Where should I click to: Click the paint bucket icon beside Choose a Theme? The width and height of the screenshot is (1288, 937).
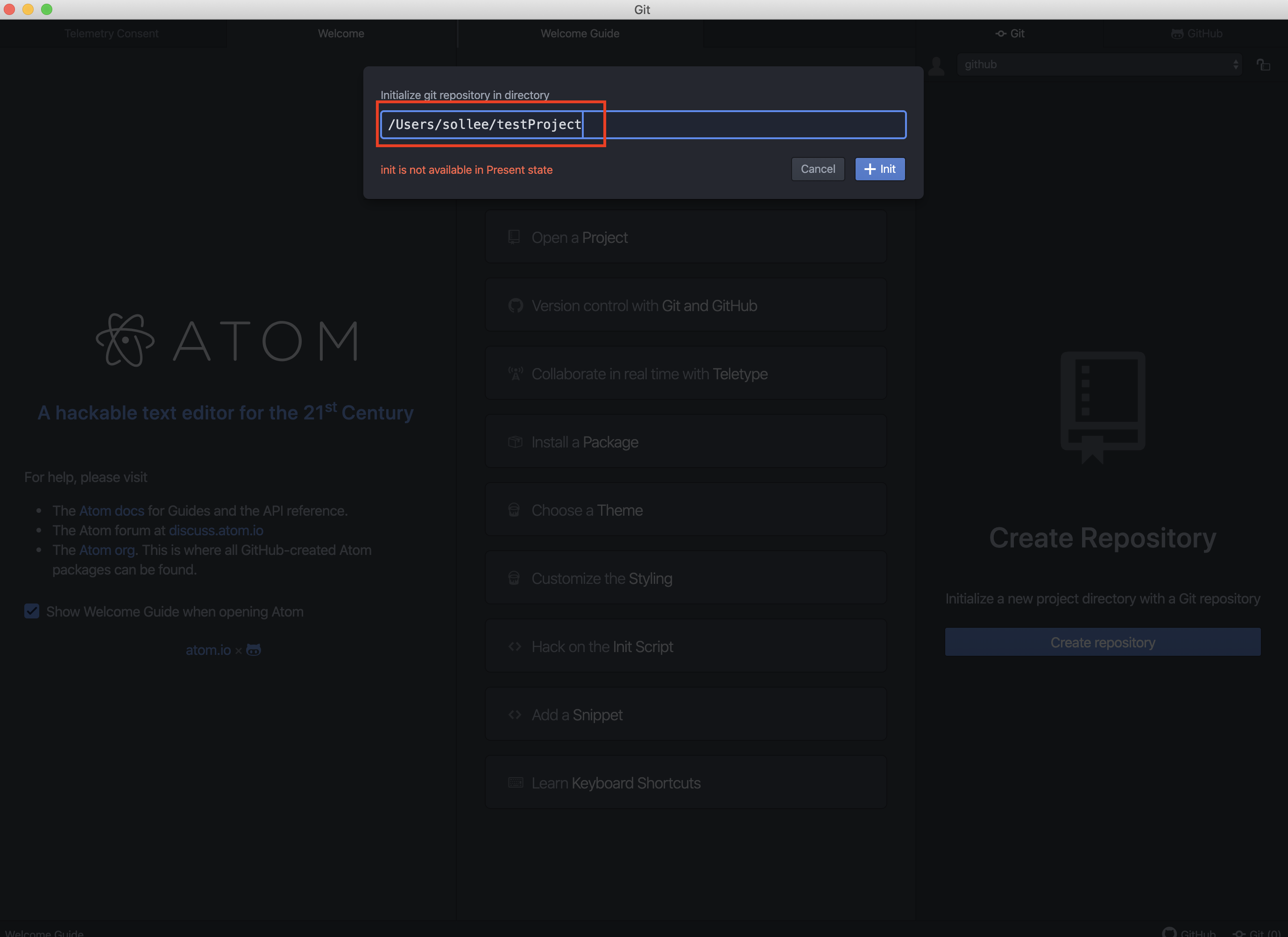coord(514,510)
